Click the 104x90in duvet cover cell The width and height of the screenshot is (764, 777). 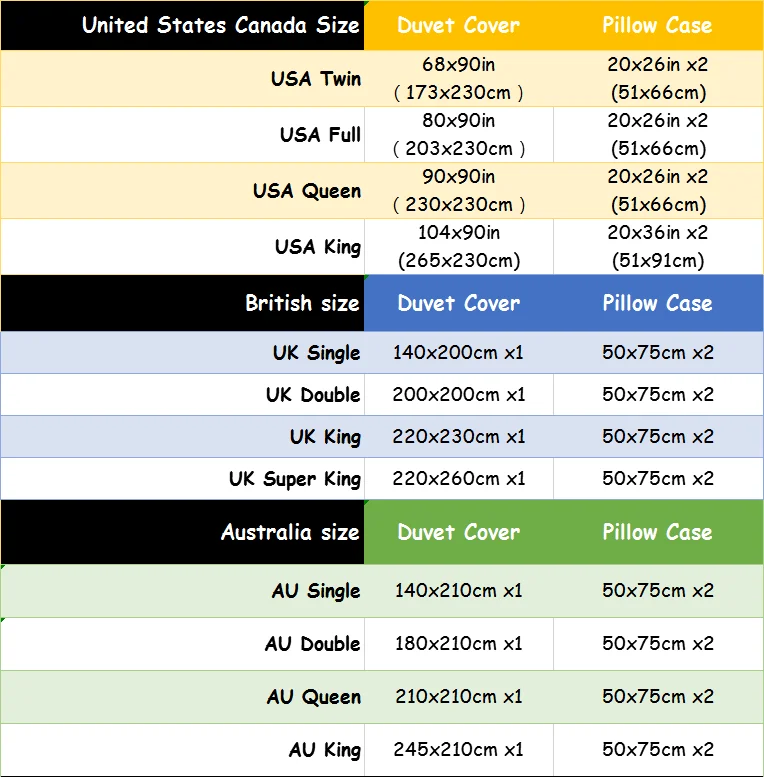point(459,246)
